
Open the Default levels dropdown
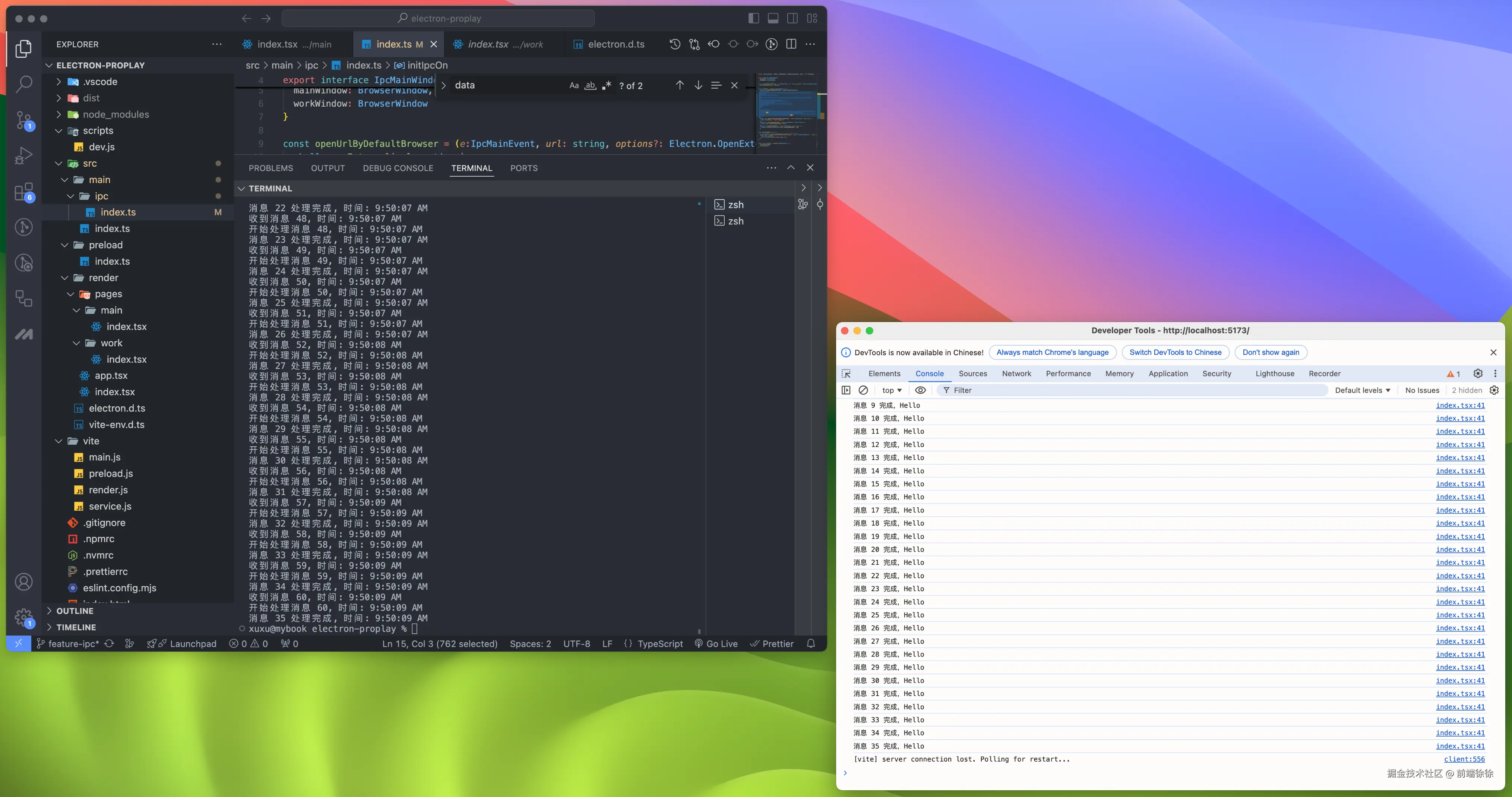[x=1362, y=390]
